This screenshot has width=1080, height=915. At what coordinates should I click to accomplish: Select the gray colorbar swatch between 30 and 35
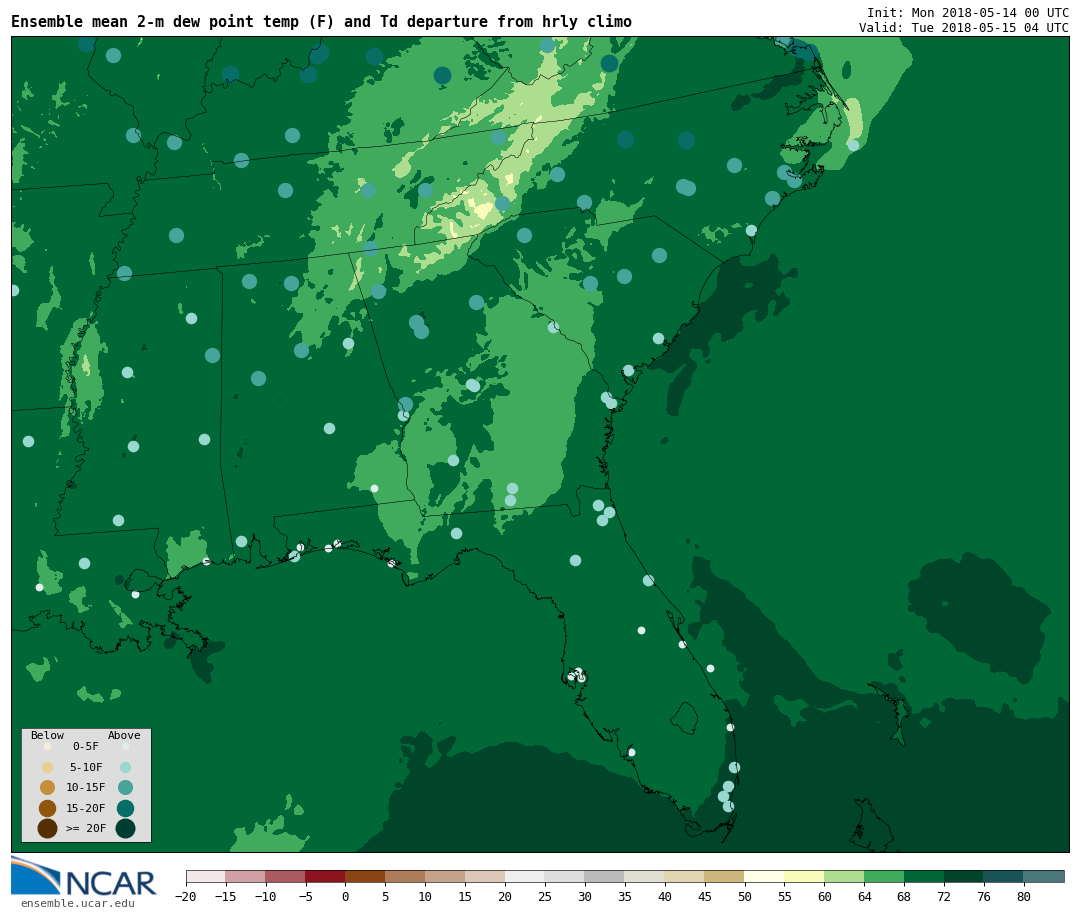[x=604, y=876]
